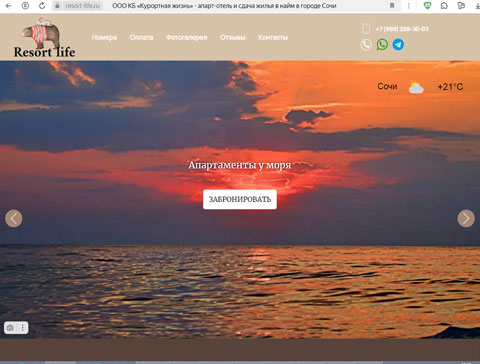The width and height of the screenshot is (480, 364).
Task: Bookmark this page with the bookmark icon
Action: (392, 6)
